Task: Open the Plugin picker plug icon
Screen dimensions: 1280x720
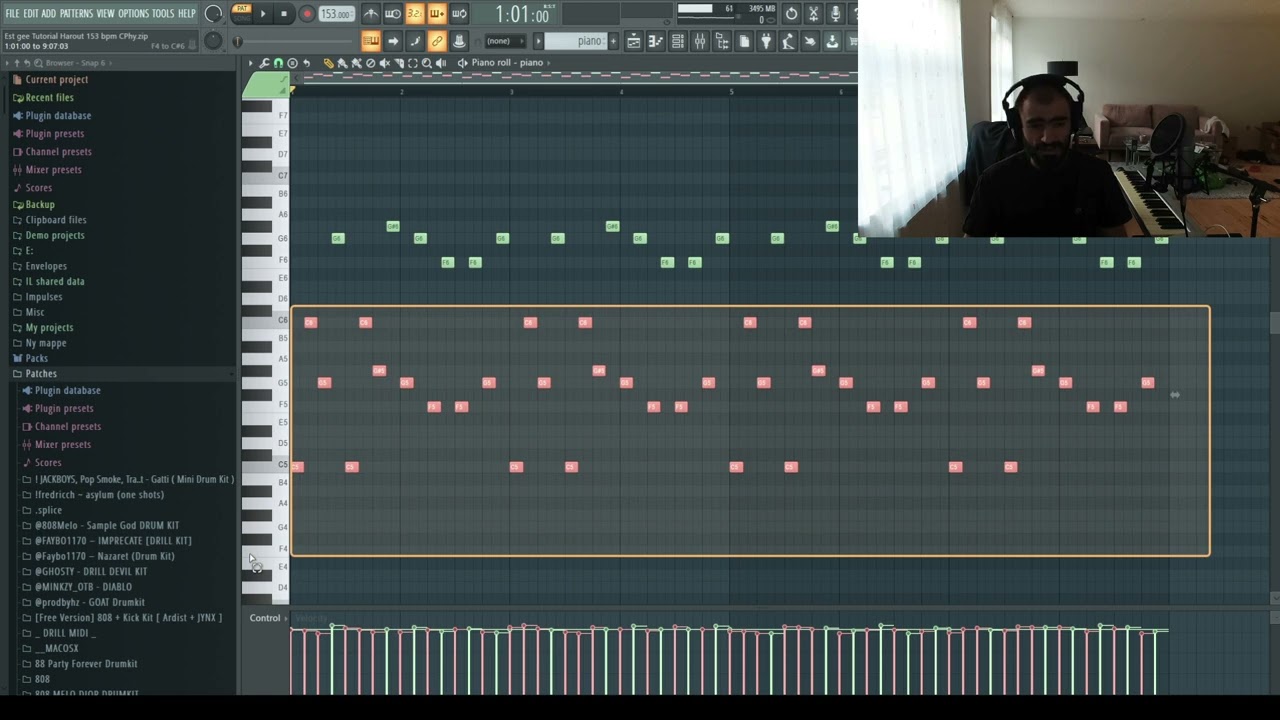Action: 766,41
